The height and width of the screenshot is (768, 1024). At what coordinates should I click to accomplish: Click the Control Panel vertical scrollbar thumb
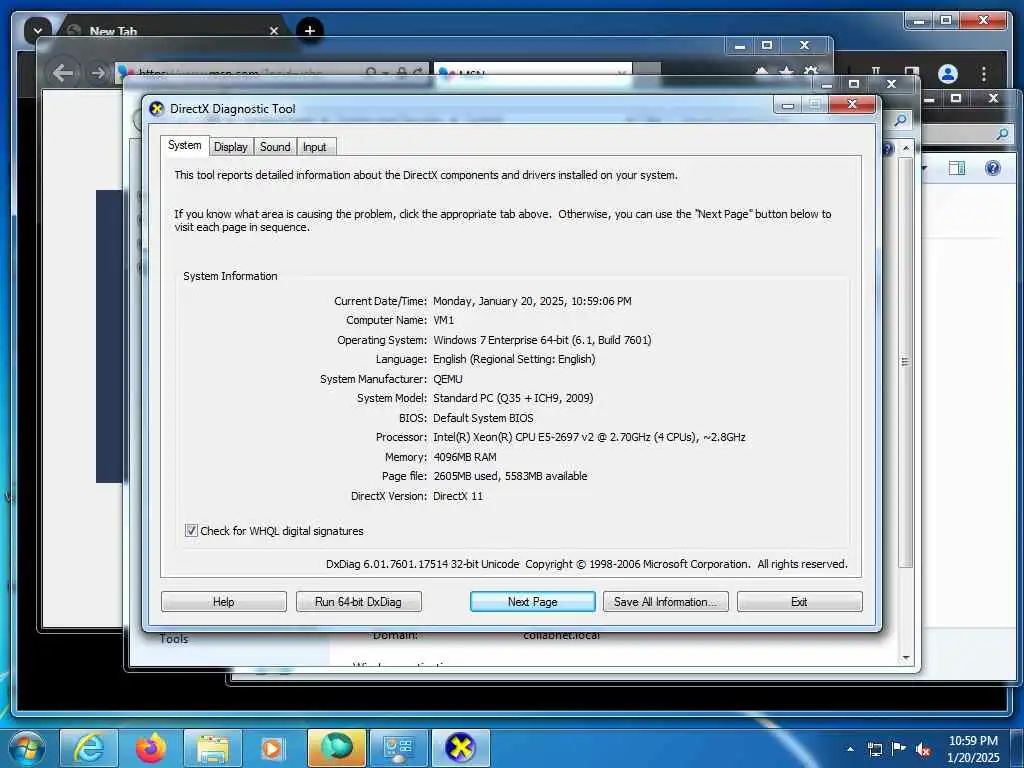click(x=906, y=362)
